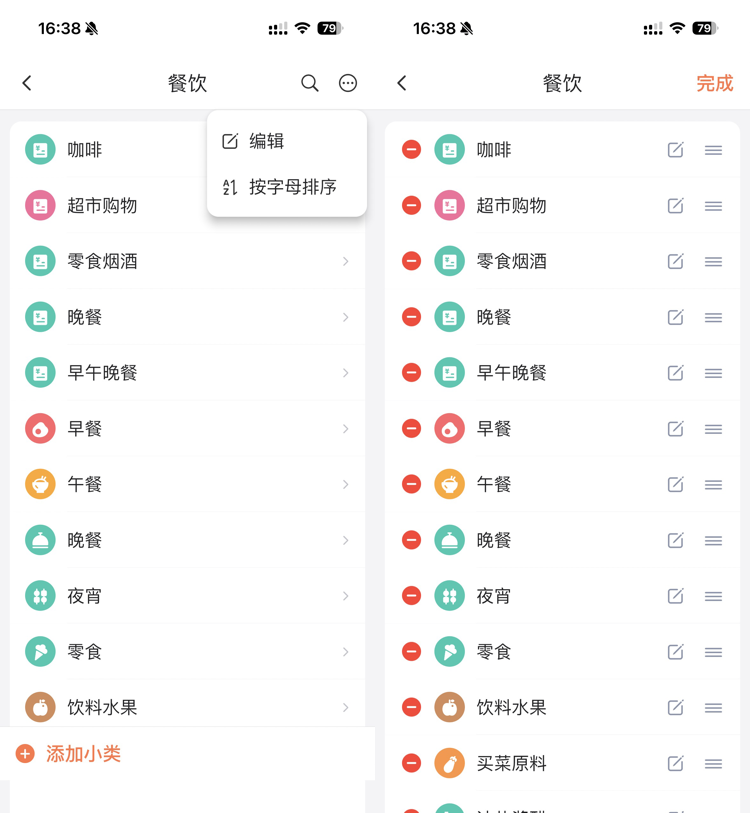Delete 早餐 using its red minus icon
The image size is (750, 813).
tap(411, 429)
